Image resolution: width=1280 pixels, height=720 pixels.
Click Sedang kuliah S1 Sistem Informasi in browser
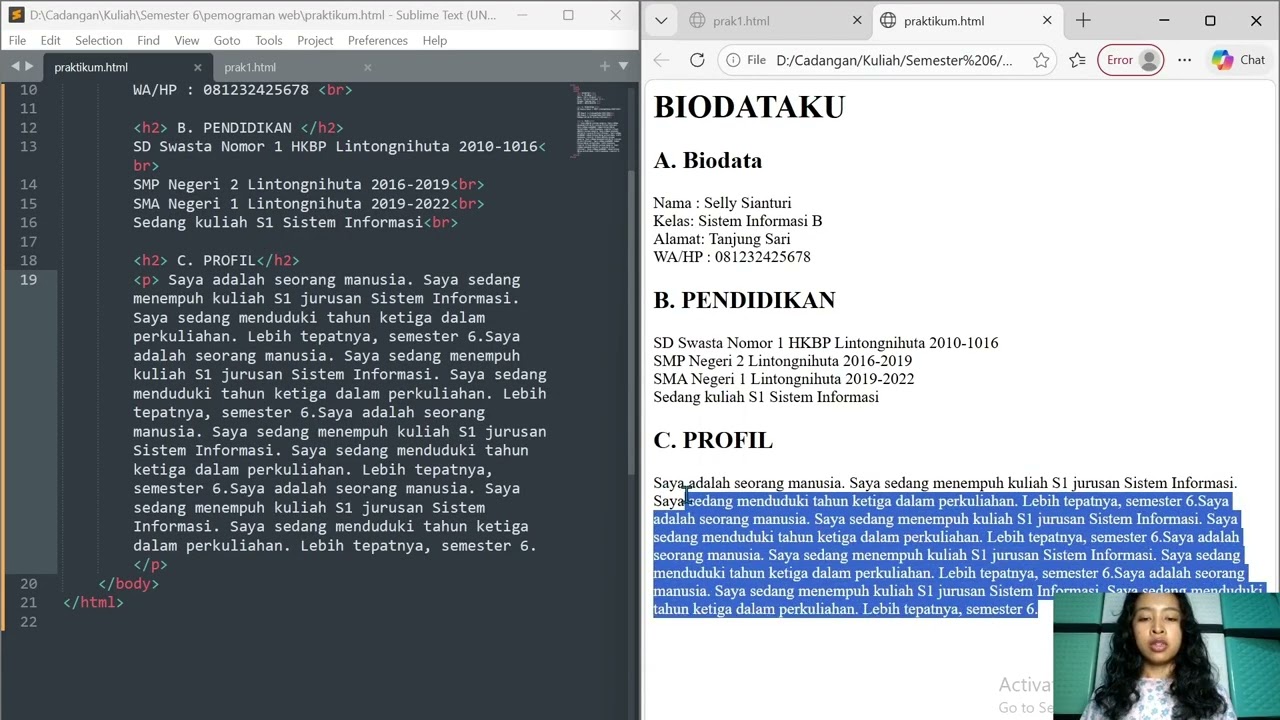766,397
